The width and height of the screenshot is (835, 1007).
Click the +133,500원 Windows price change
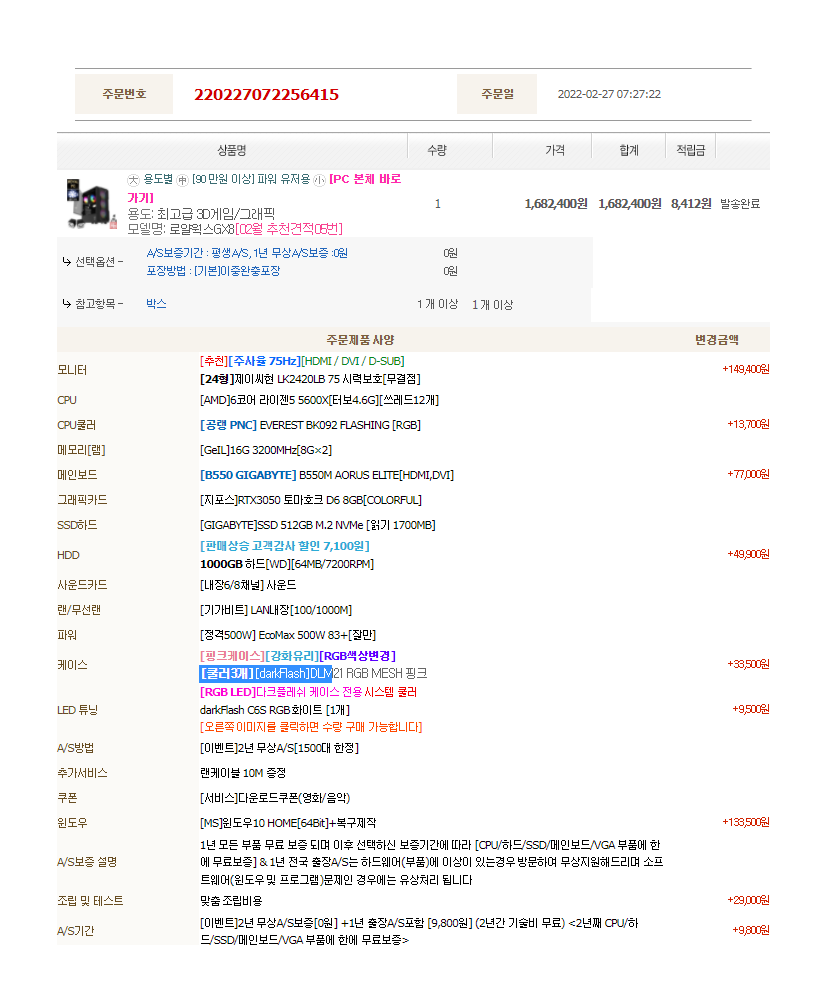[746, 823]
